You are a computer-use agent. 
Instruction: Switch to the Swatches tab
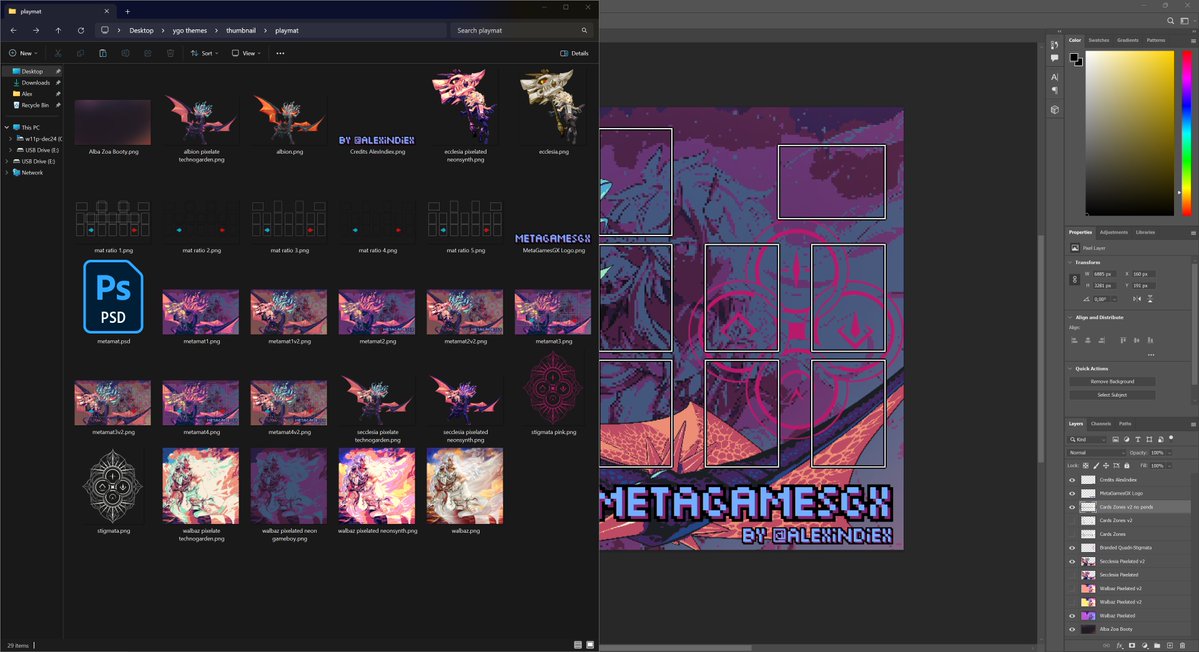click(1098, 40)
